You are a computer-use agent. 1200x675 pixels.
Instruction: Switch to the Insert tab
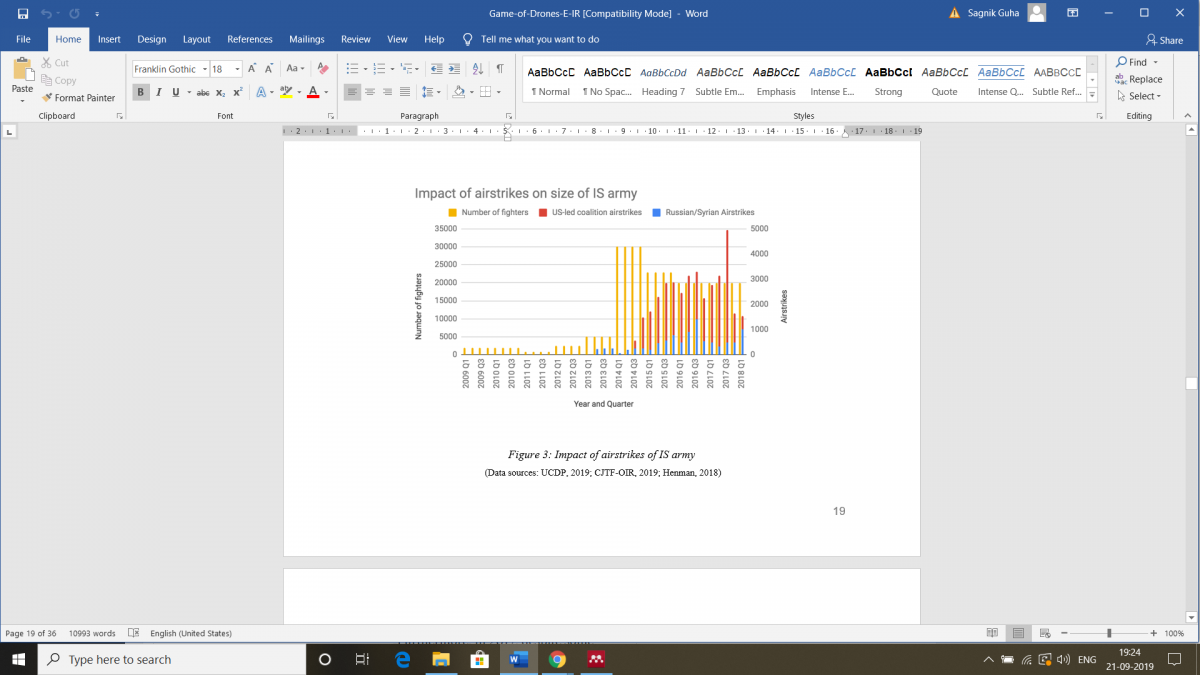(109, 39)
